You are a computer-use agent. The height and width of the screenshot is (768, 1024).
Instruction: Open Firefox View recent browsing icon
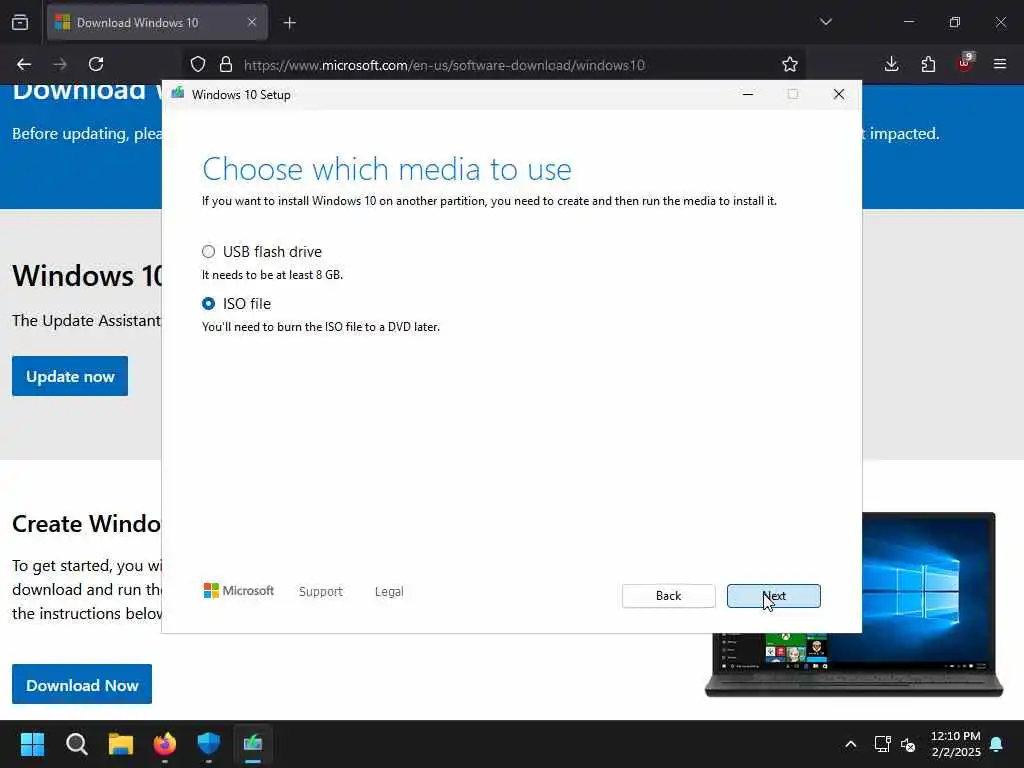click(x=20, y=22)
